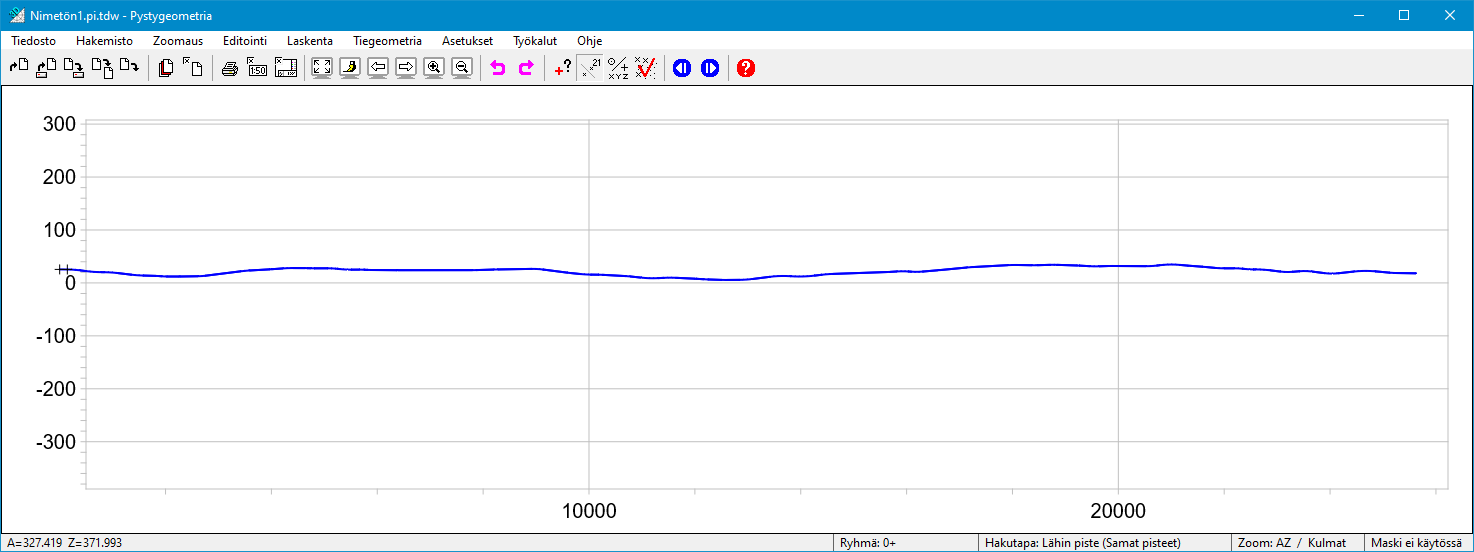Image resolution: width=1474 pixels, height=552 pixels.
Task: Click the red checkmark points icon
Action: pyautogui.click(x=646, y=68)
